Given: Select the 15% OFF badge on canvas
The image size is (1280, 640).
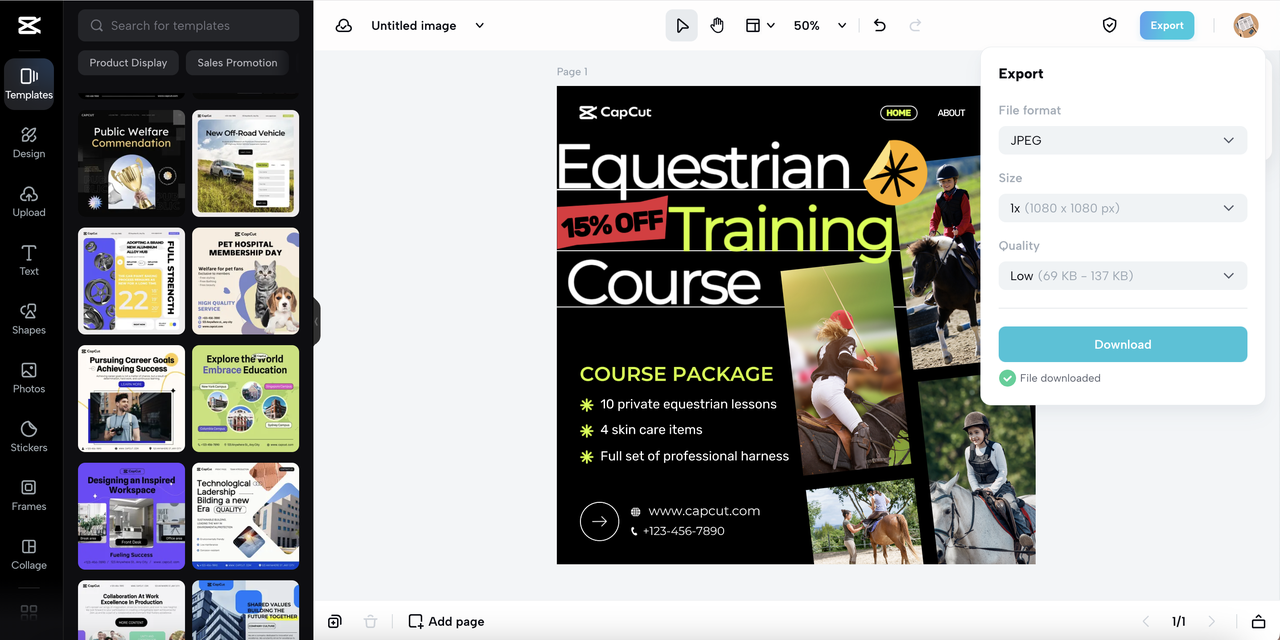Looking at the screenshot, I should coord(612,223).
